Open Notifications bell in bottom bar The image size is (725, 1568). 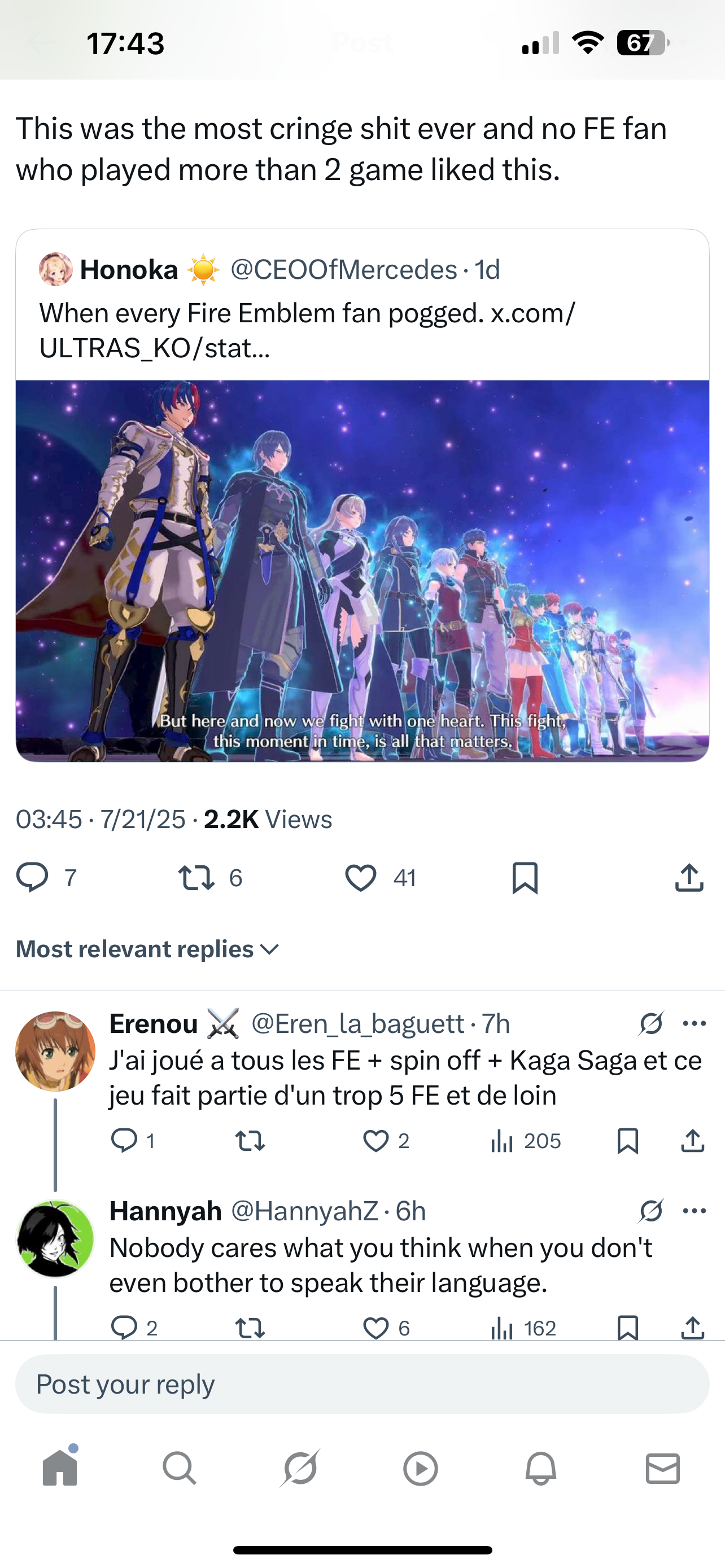click(x=540, y=1469)
